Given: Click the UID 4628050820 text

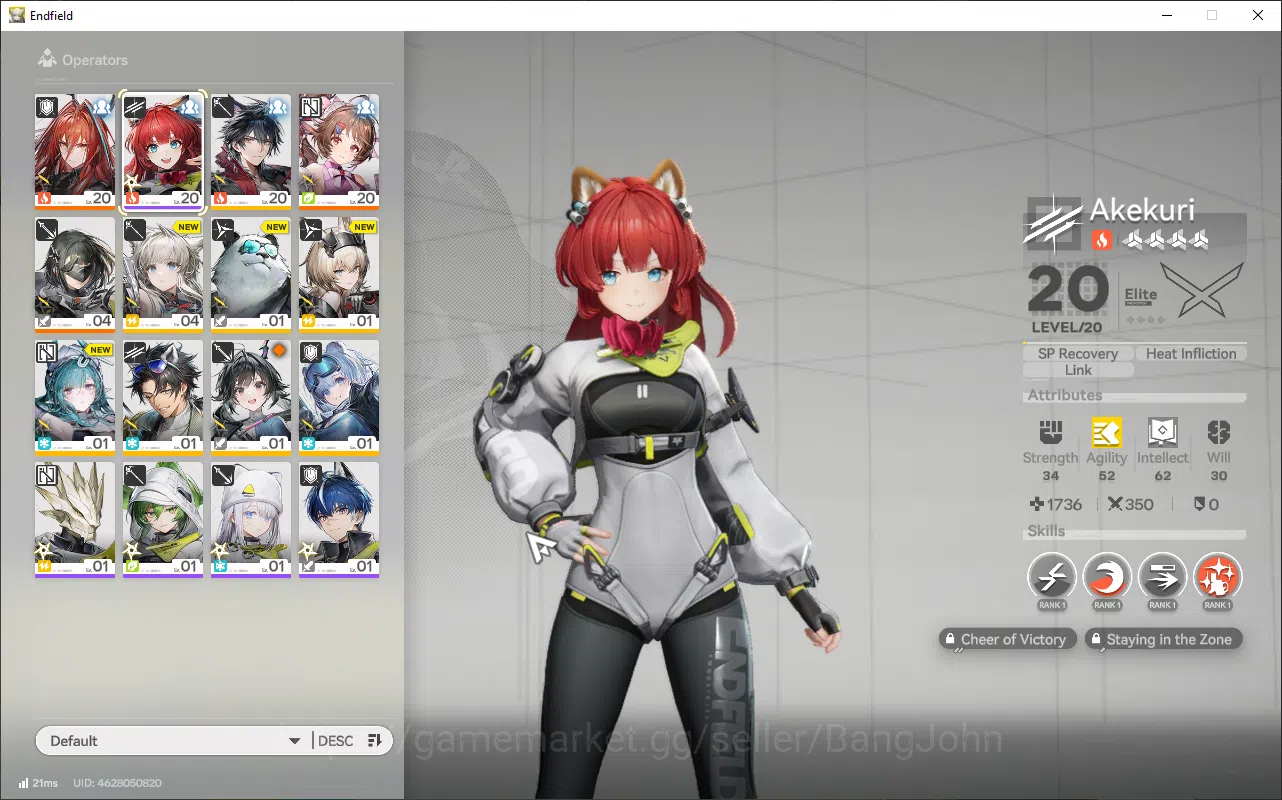Looking at the screenshot, I should pyautogui.click(x=118, y=783).
